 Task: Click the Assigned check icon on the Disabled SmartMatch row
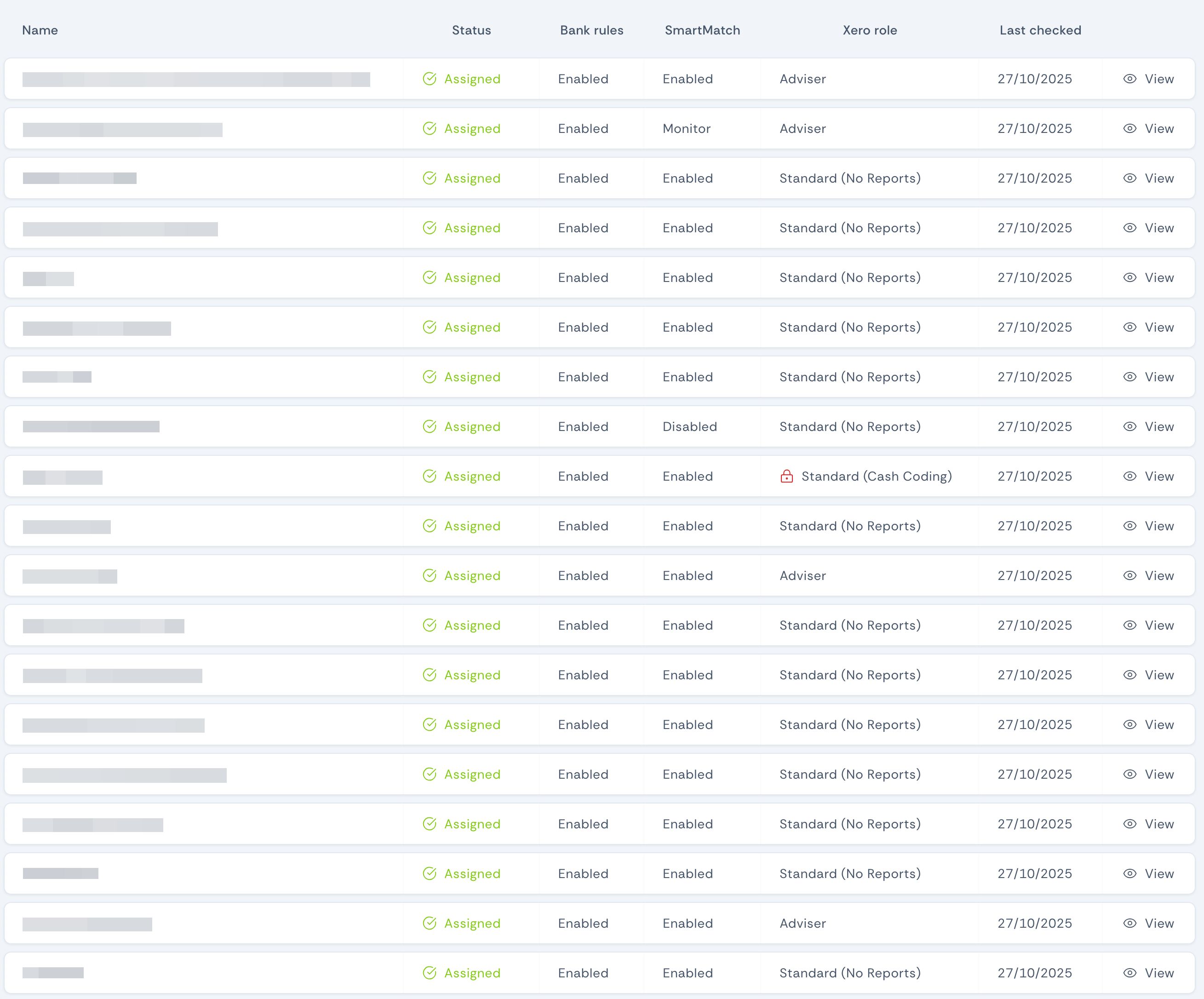click(x=430, y=426)
